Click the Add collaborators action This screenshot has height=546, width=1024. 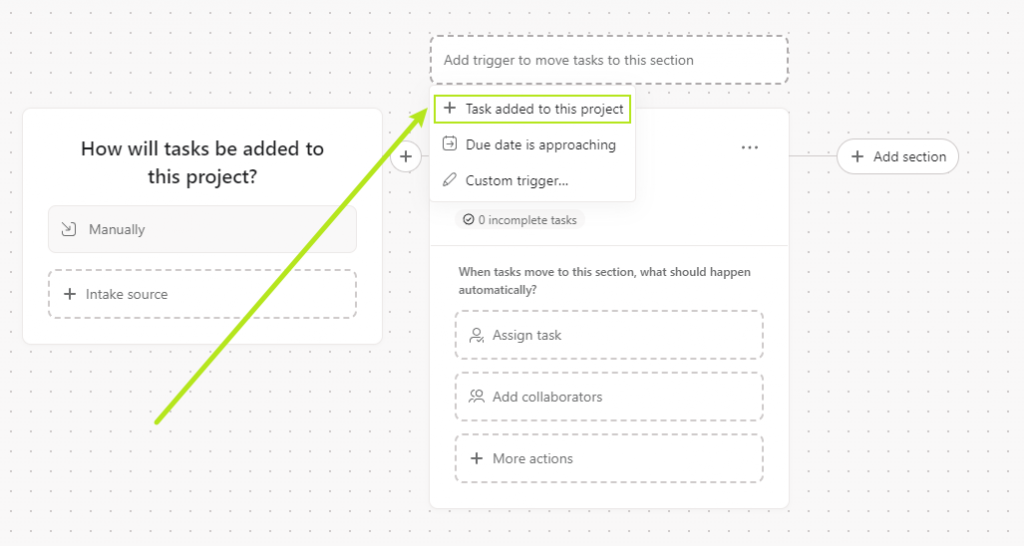[609, 396]
